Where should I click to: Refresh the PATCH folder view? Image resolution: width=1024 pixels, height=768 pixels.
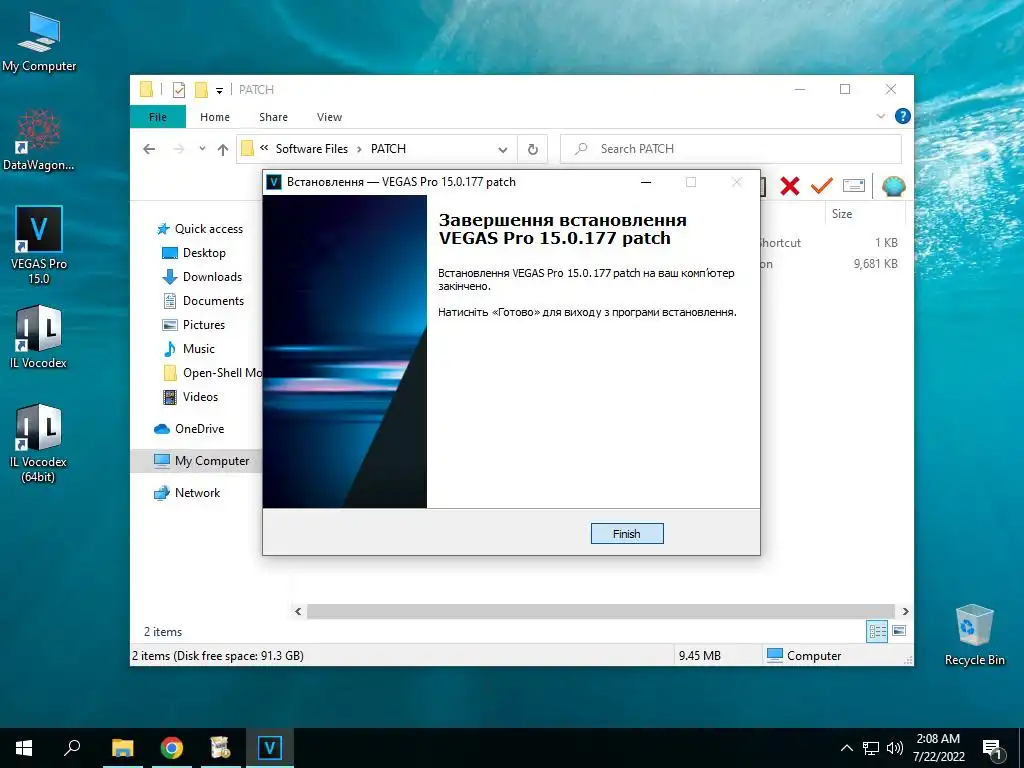(533, 150)
